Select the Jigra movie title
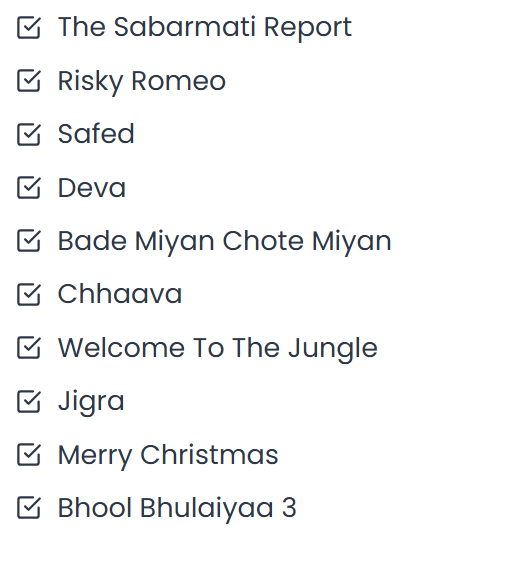Viewport: 507px width, 565px height. 91,402
